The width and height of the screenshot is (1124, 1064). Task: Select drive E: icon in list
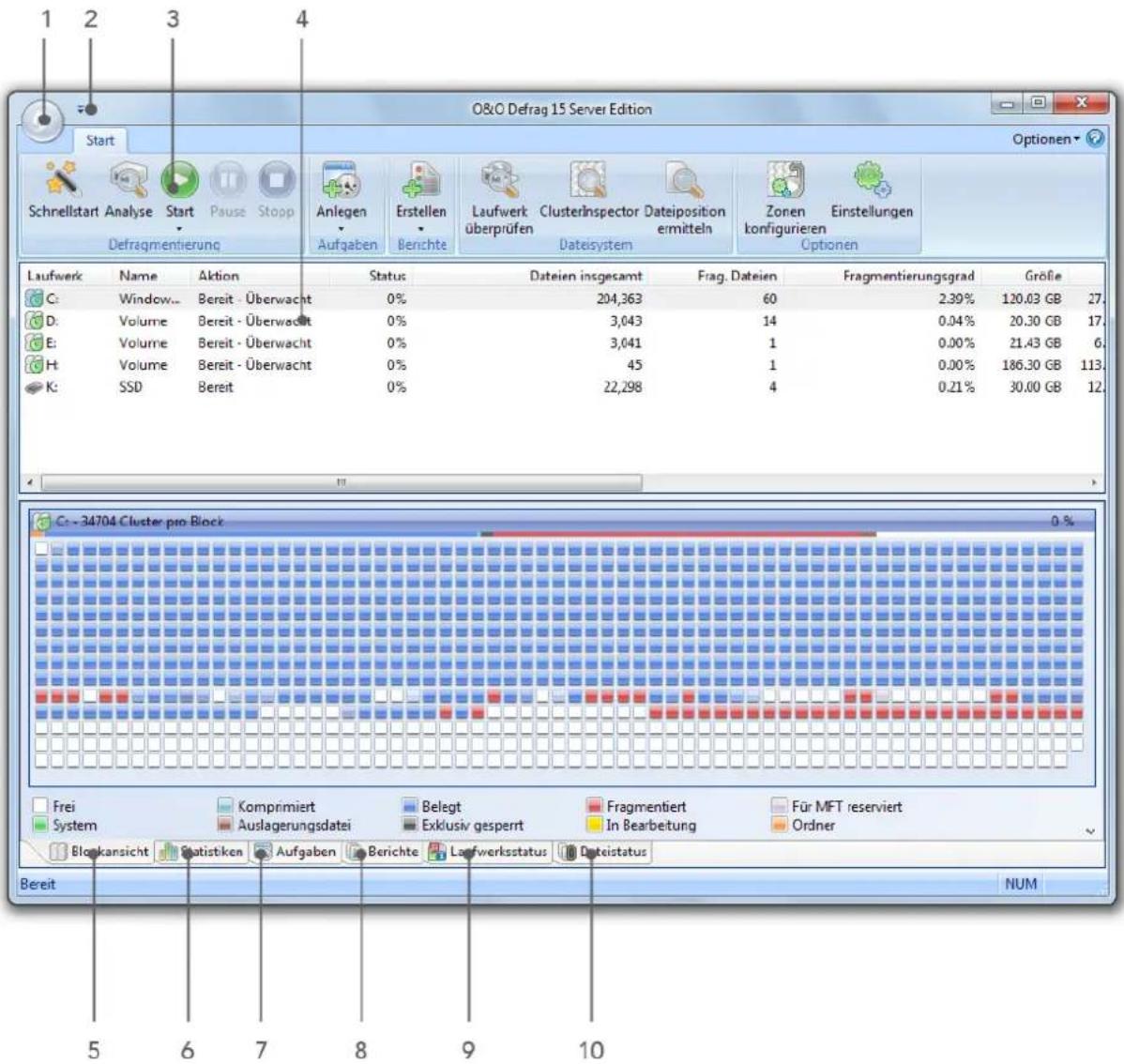click(x=35, y=342)
